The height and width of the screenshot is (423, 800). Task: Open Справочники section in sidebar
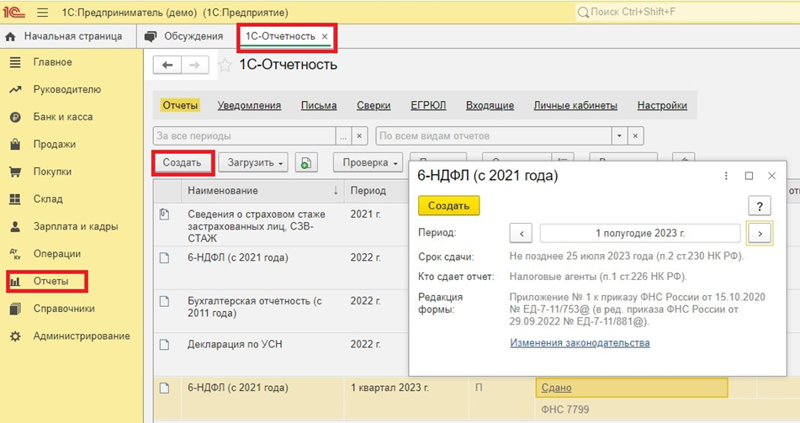64,309
